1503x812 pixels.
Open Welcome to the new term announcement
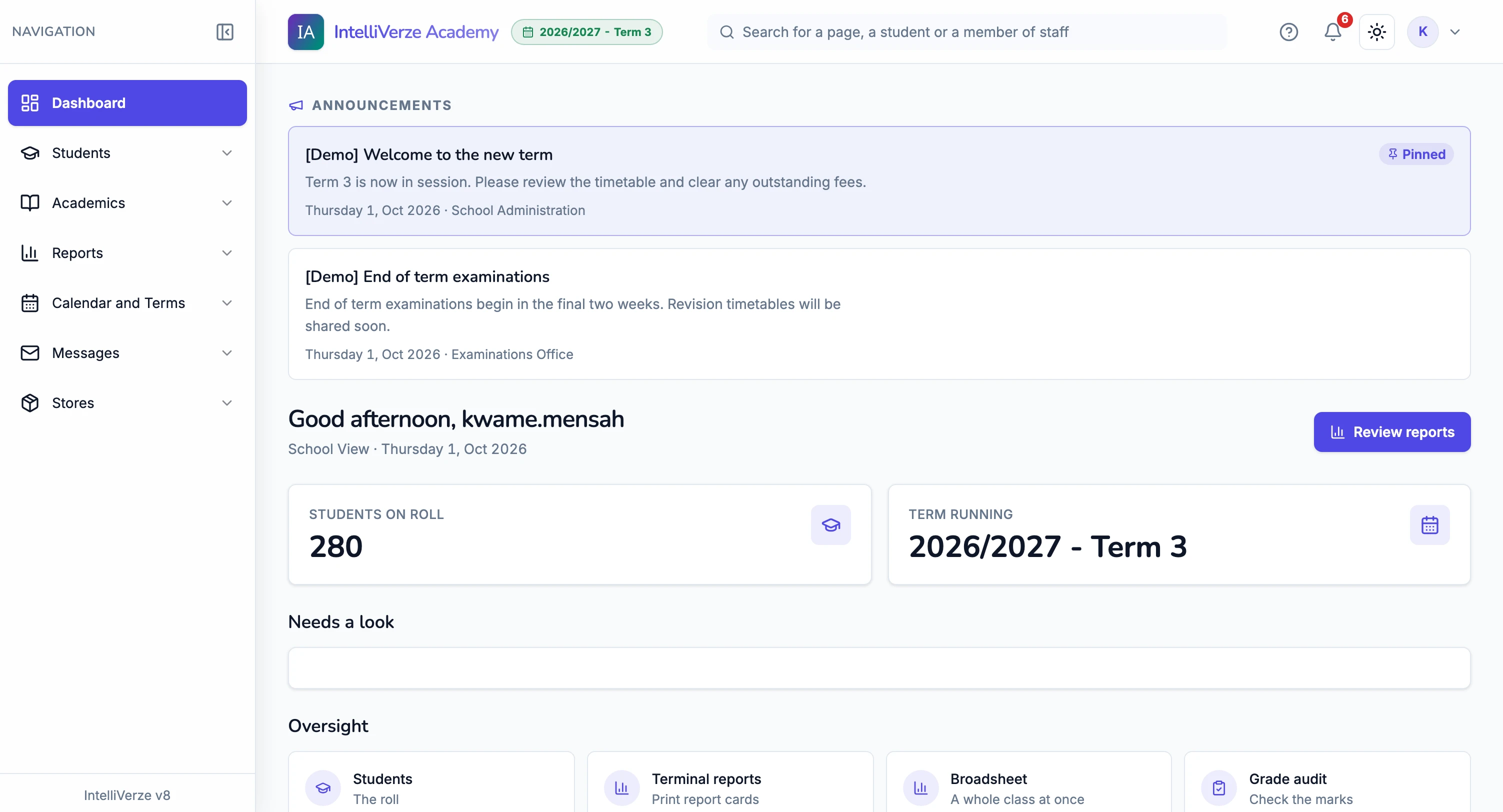pyautogui.click(x=878, y=181)
